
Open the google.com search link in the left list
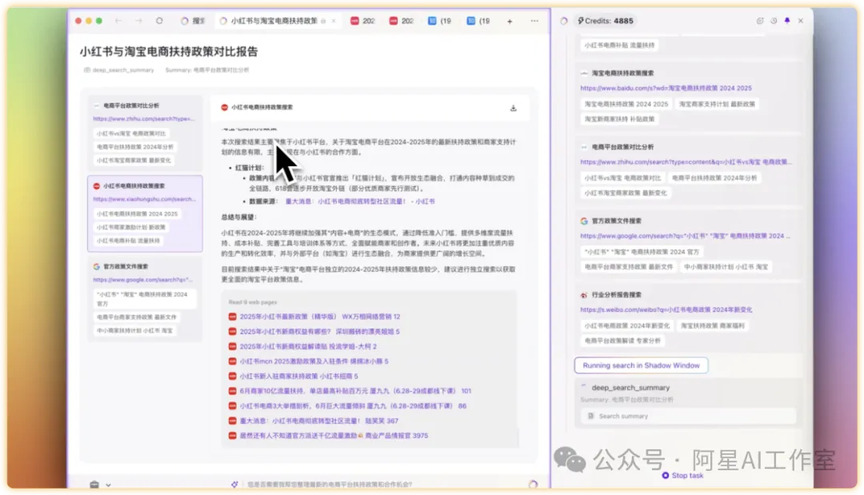click(x=142, y=279)
